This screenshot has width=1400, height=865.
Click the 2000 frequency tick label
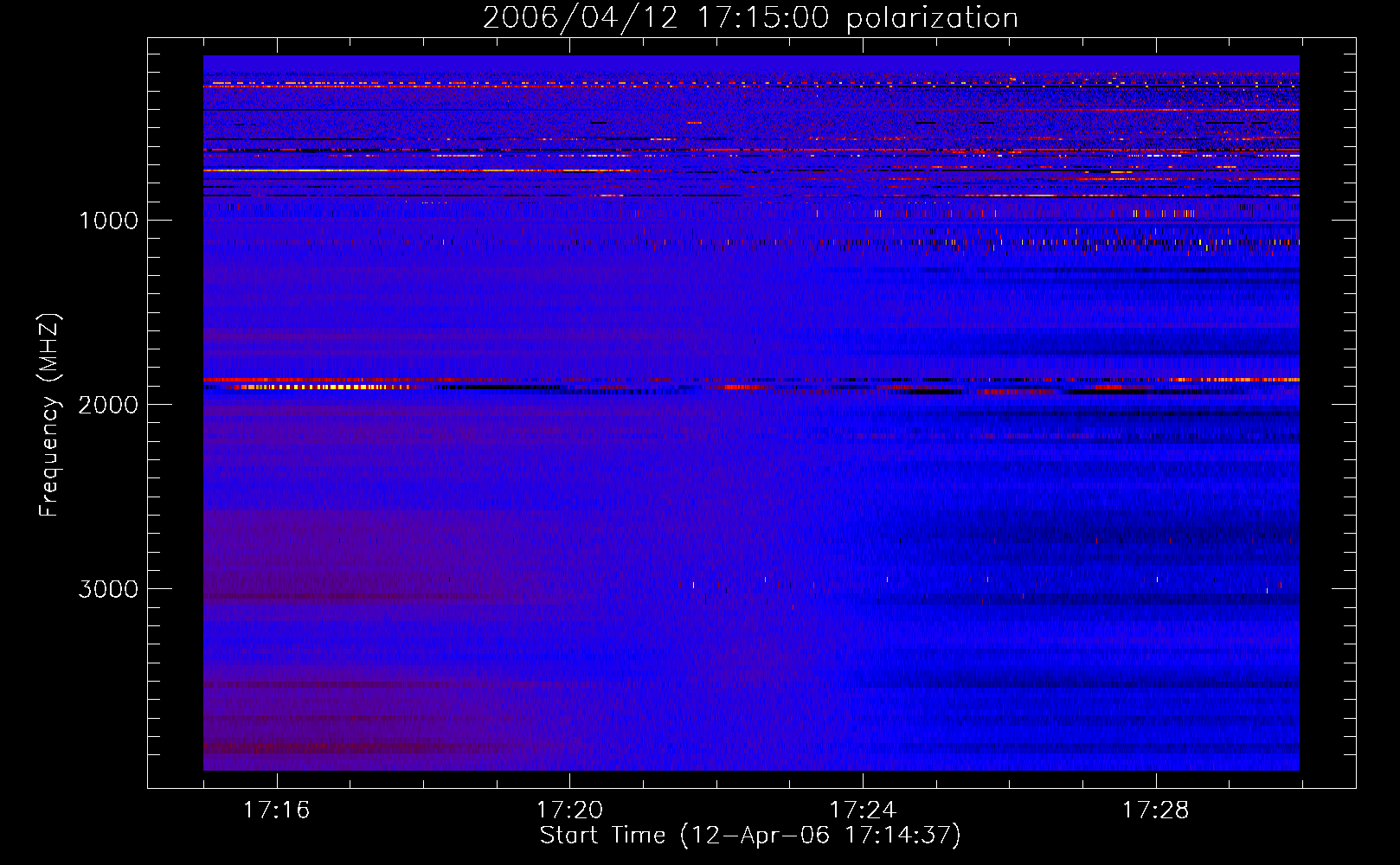pyautogui.click(x=108, y=405)
